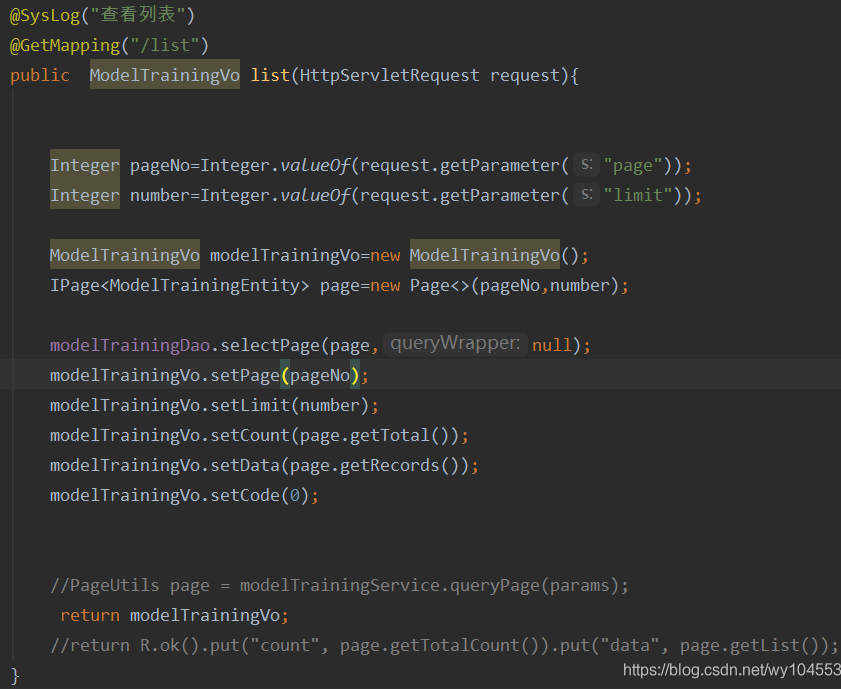Click the commented PageUtils line
The height and width of the screenshot is (689, 841).
click(340, 585)
